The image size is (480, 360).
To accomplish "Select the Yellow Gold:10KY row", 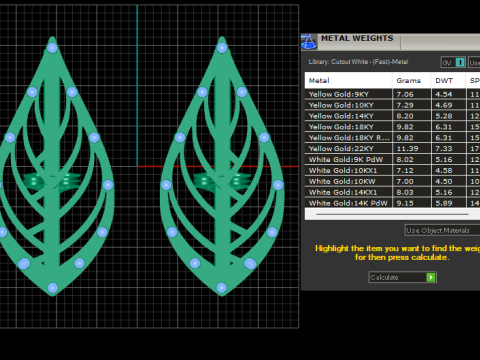I will point(392,105).
